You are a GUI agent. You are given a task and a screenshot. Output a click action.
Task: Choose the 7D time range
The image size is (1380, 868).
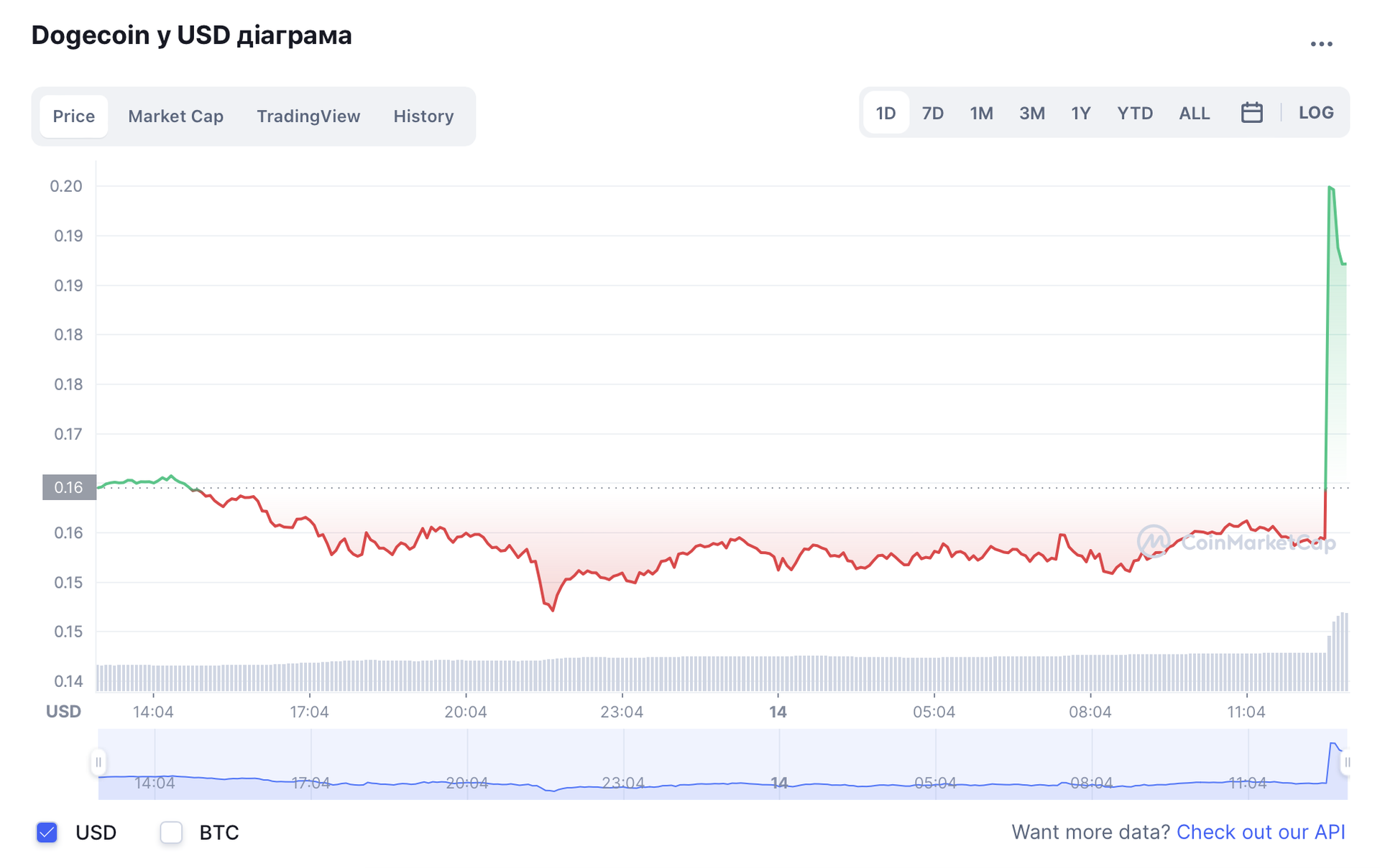(x=933, y=113)
